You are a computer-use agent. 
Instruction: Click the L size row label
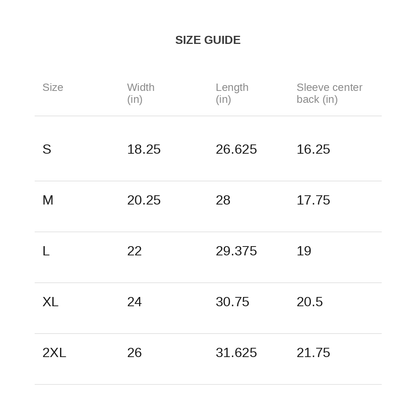[46, 251]
